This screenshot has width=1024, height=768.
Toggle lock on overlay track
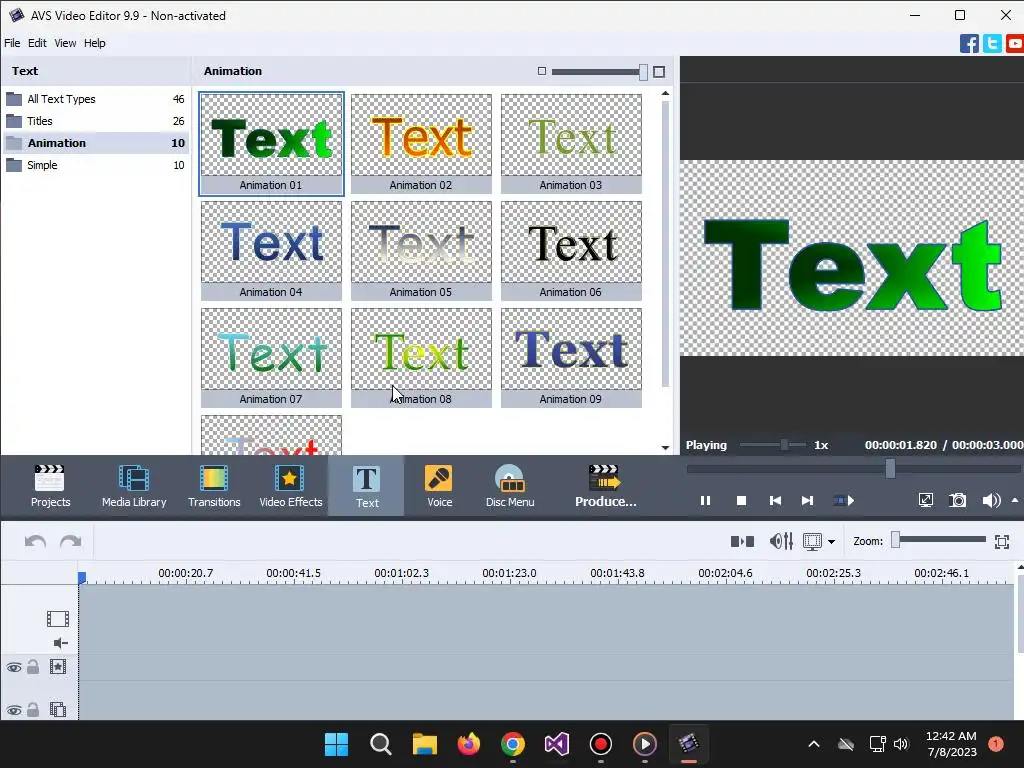point(33,709)
